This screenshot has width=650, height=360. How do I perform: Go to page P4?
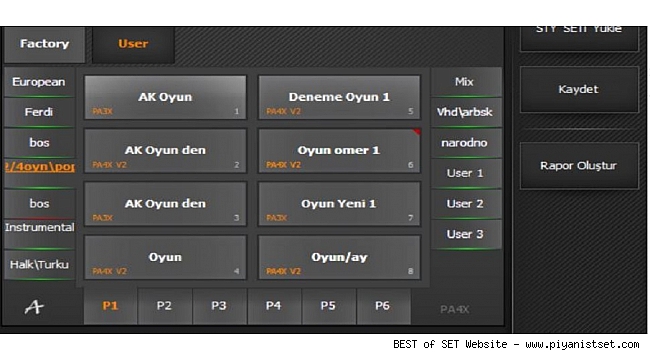pyautogui.click(x=274, y=306)
